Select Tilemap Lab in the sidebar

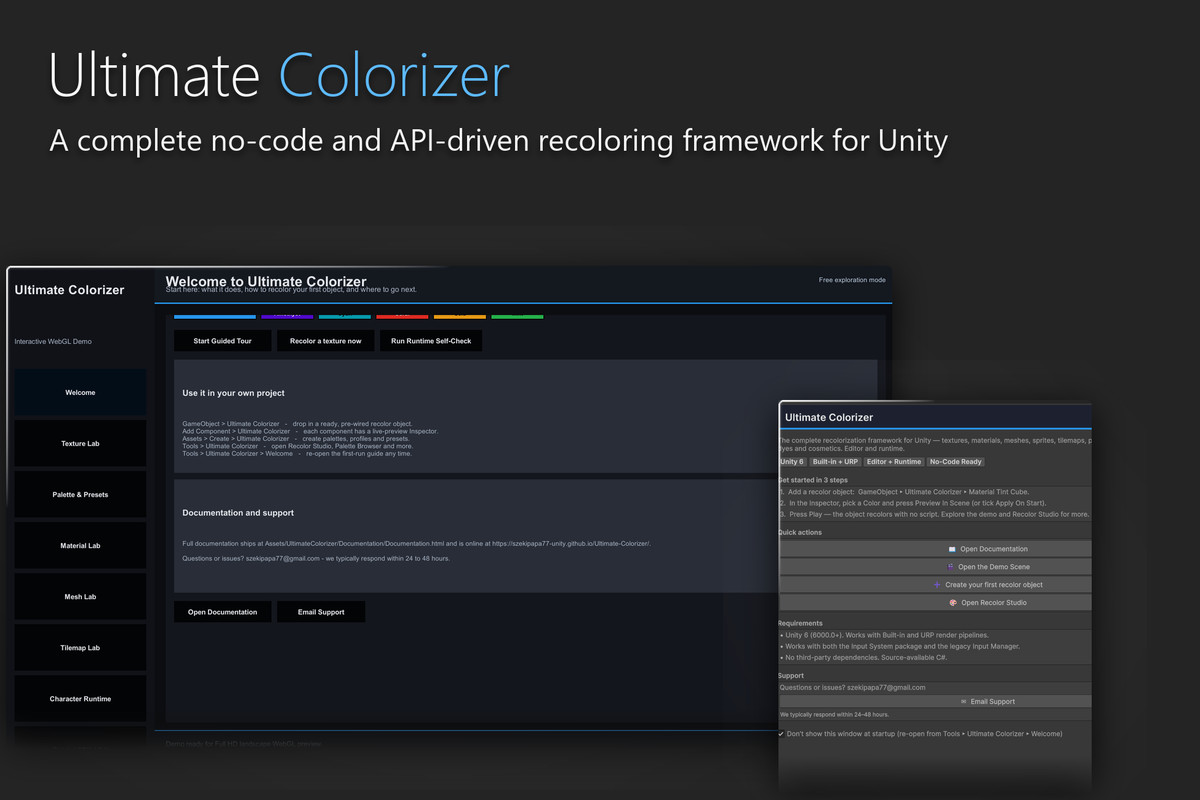pyautogui.click(x=80, y=648)
